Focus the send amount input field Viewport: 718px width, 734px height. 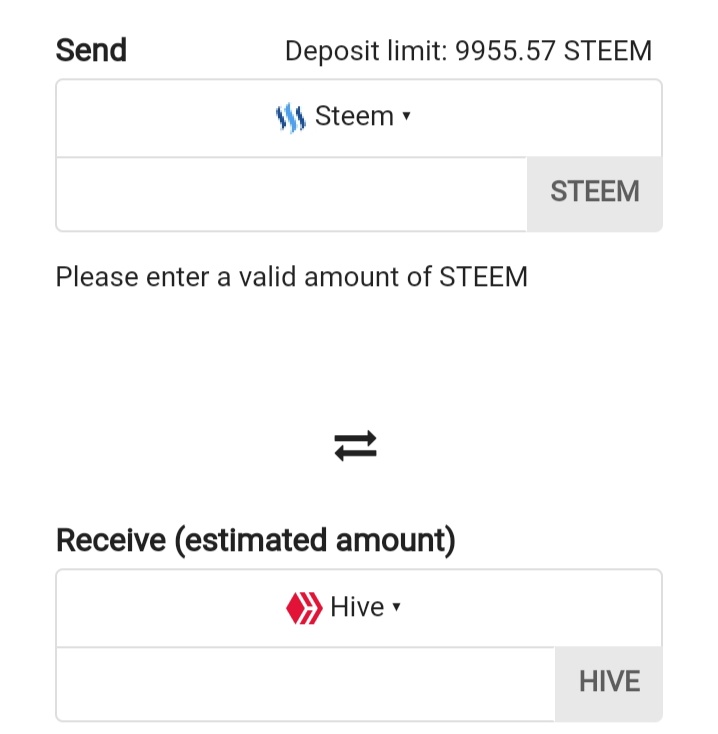click(x=292, y=194)
